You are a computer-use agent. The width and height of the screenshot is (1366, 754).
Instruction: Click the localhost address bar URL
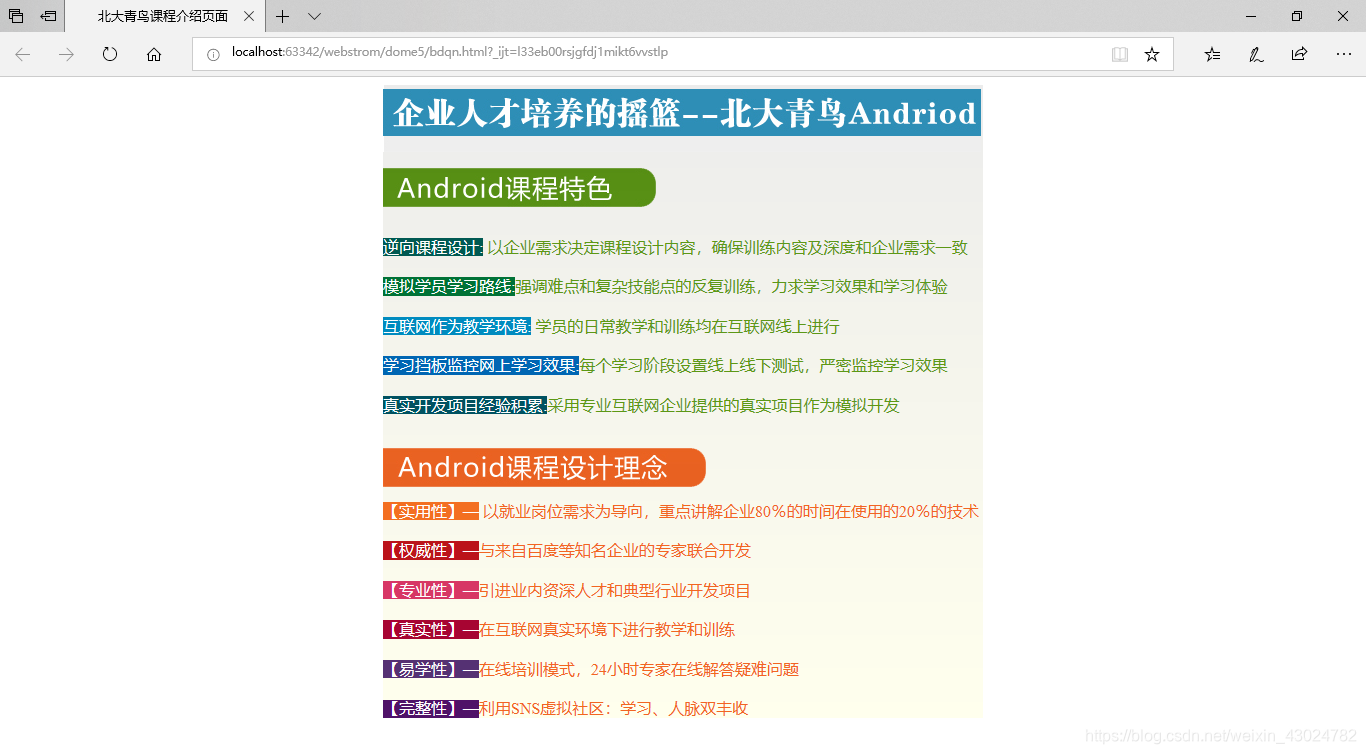click(450, 52)
